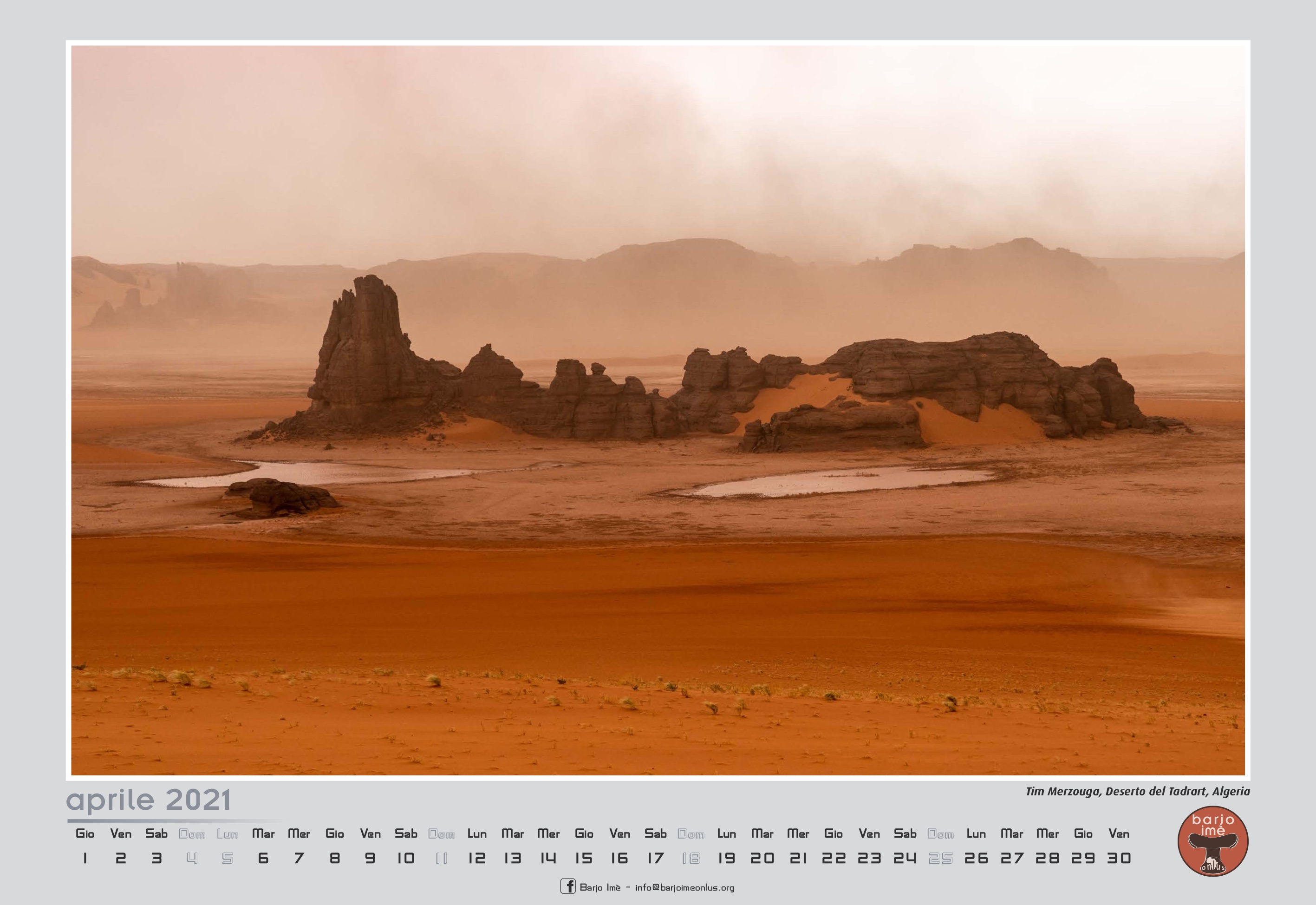The height and width of the screenshot is (905, 1316).
Task: Select grayed Sunday date 25
Action: tap(940, 858)
